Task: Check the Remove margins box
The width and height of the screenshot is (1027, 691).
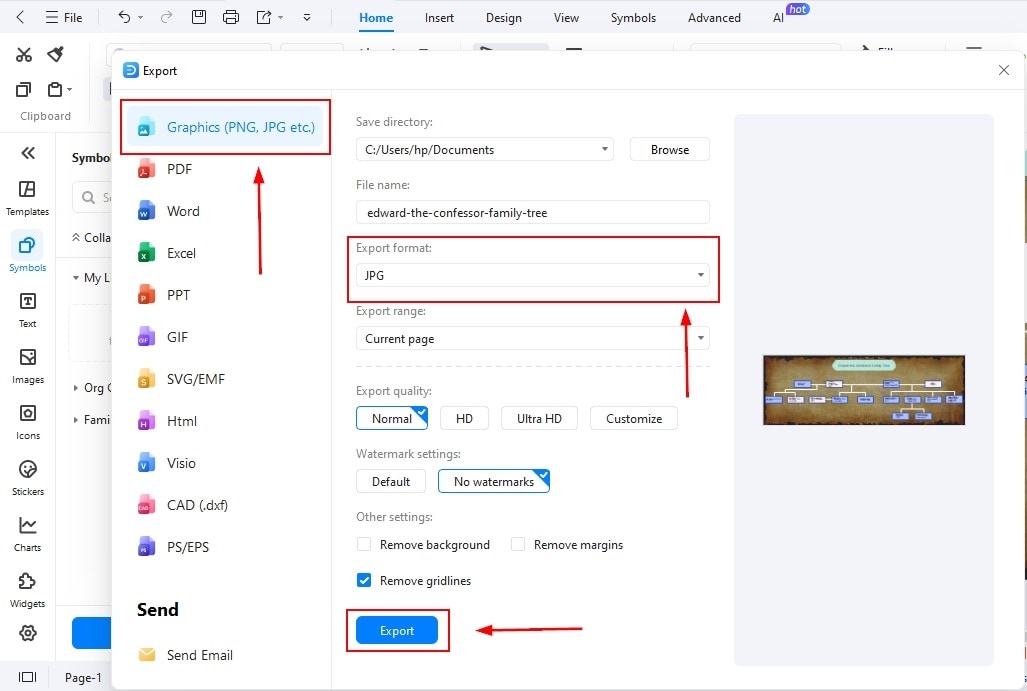Action: point(517,544)
